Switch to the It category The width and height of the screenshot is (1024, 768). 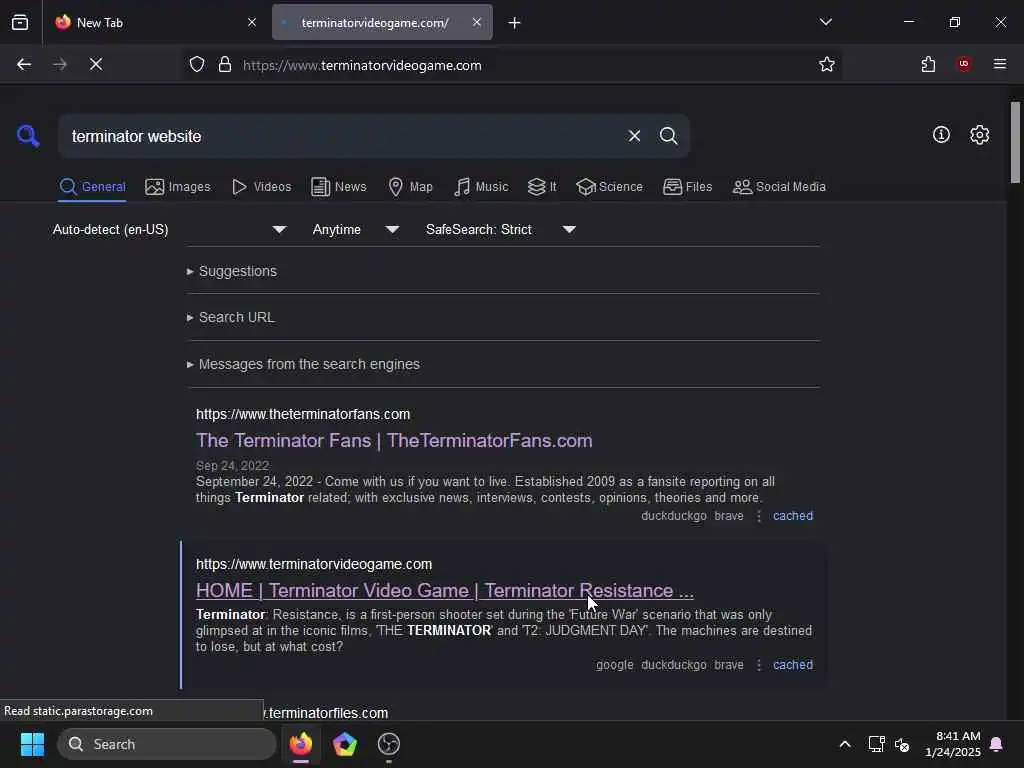(x=543, y=187)
